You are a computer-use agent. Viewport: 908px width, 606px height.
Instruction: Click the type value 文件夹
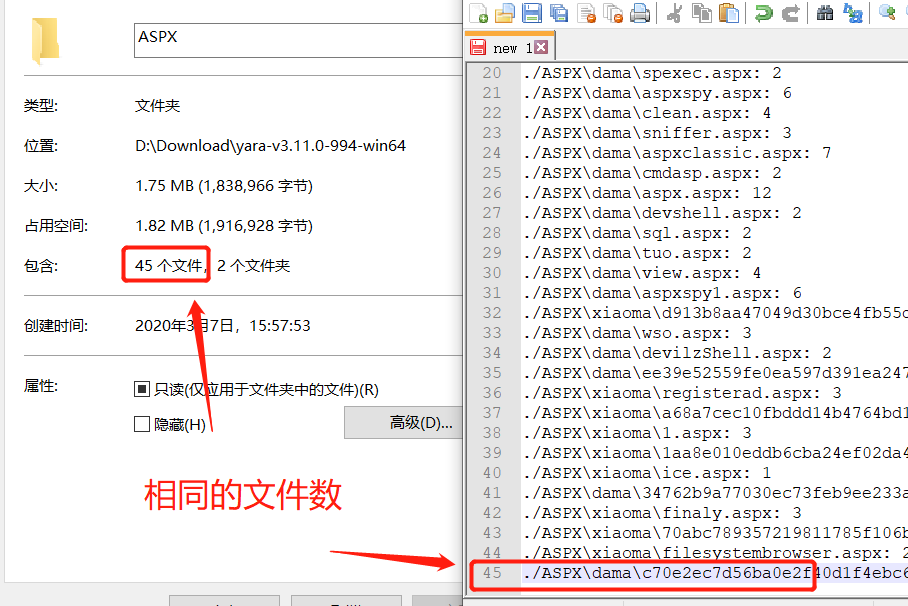click(158, 105)
